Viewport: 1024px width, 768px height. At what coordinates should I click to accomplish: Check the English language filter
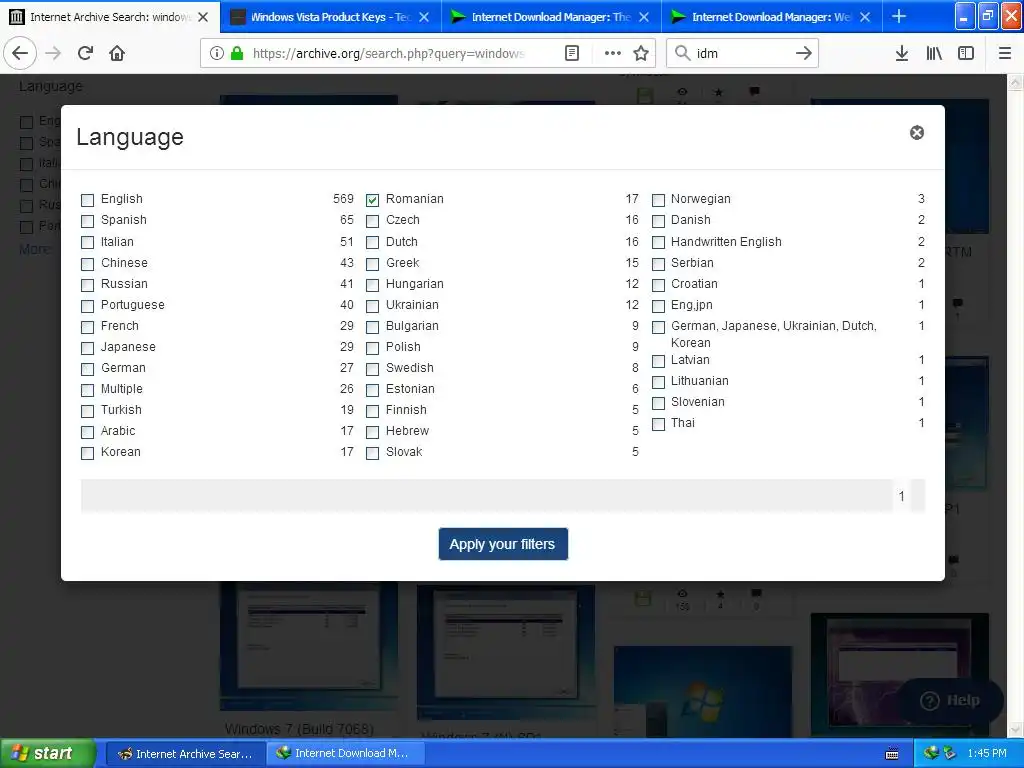[x=88, y=200]
